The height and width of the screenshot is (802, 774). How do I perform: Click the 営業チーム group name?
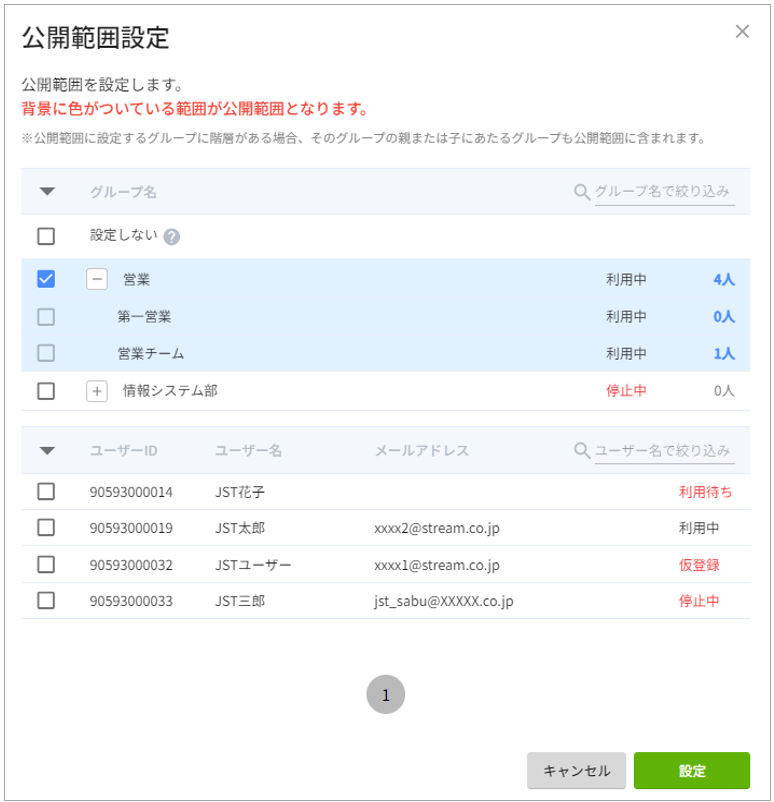[150, 353]
